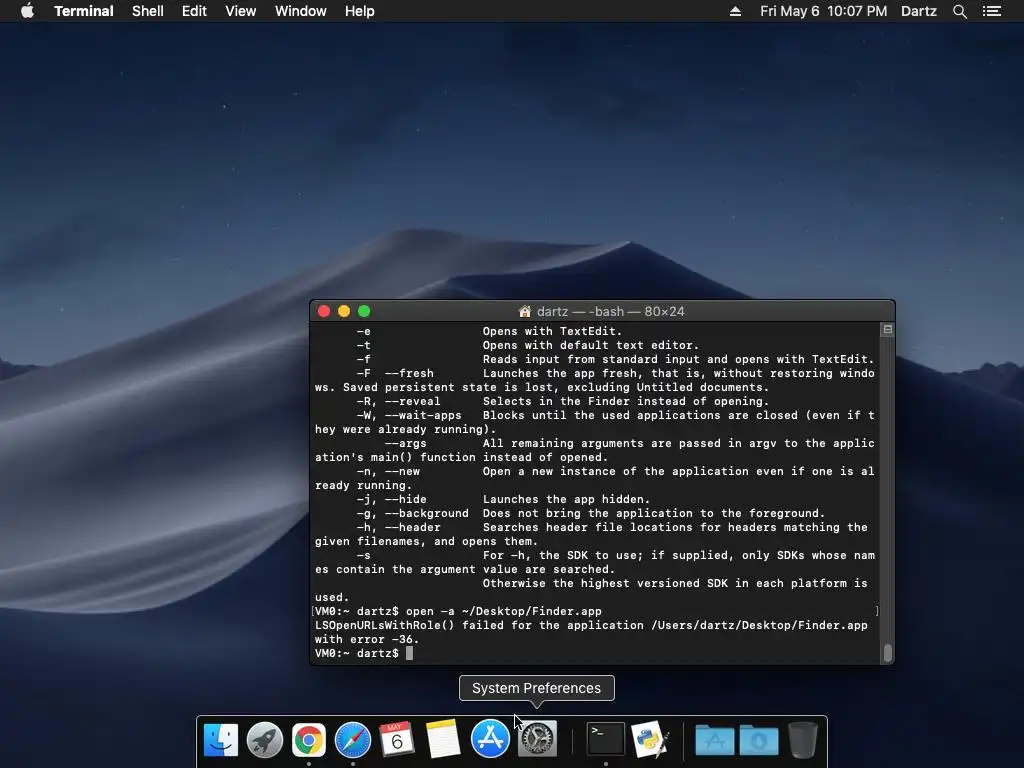The height and width of the screenshot is (768, 1024).
Task: Open the Applications folder stack in Dock
Action: click(x=714, y=740)
